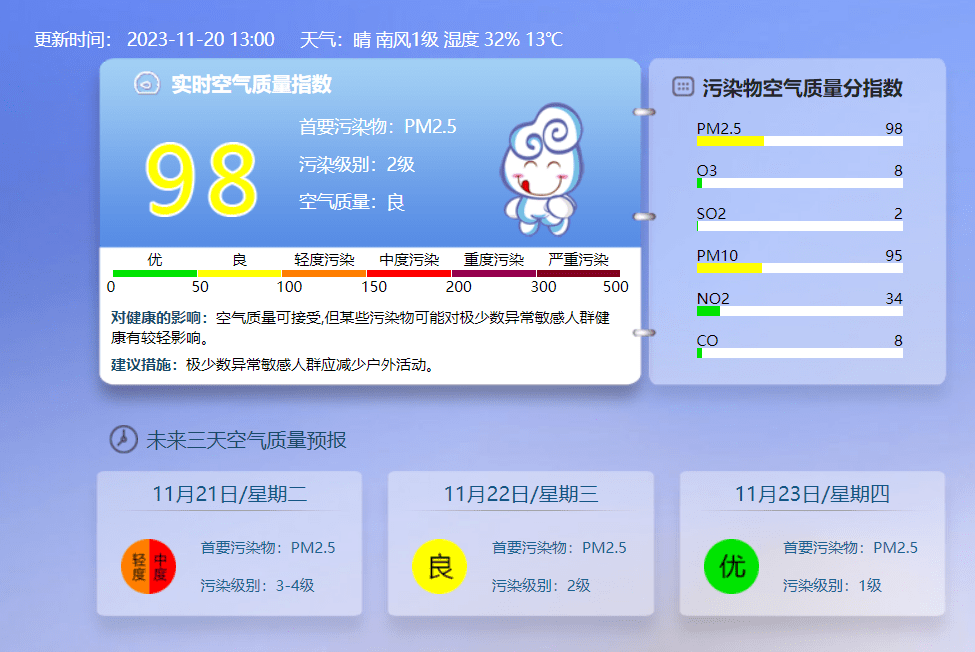Click the PM10 value 95
975x652 pixels.
894,255
